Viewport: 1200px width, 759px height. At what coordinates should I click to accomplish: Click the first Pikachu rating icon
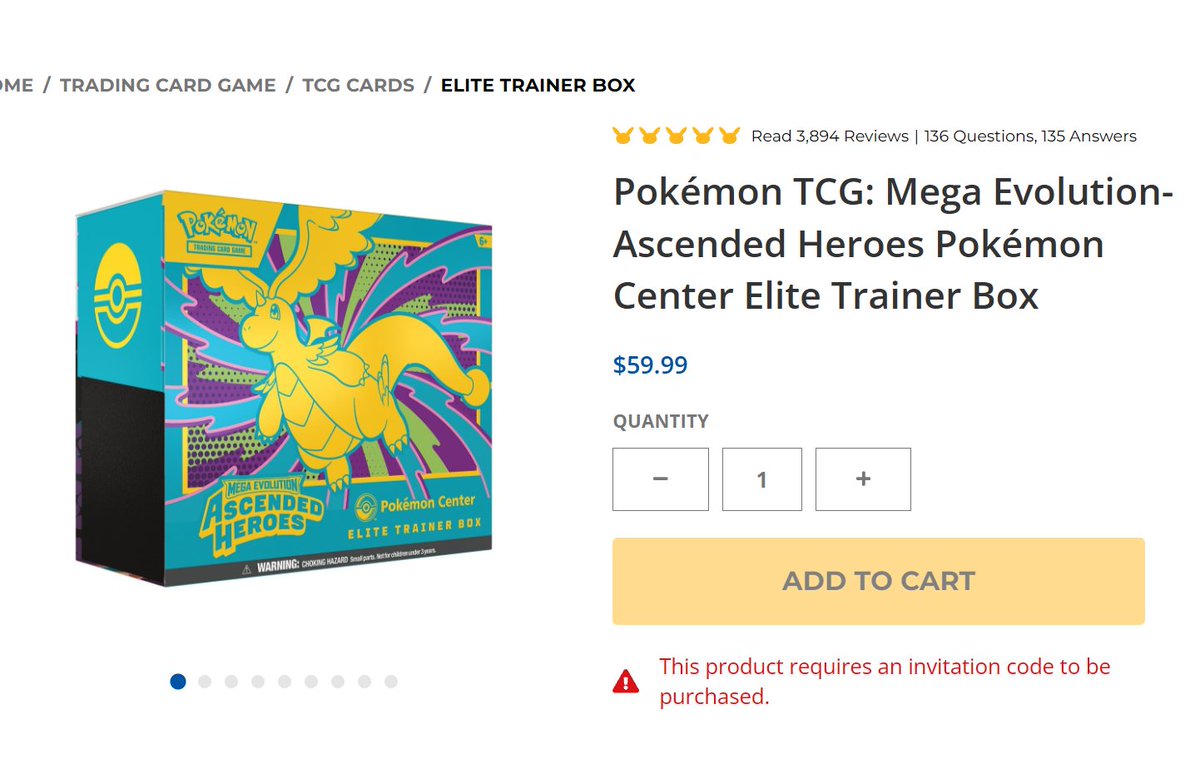[623, 135]
